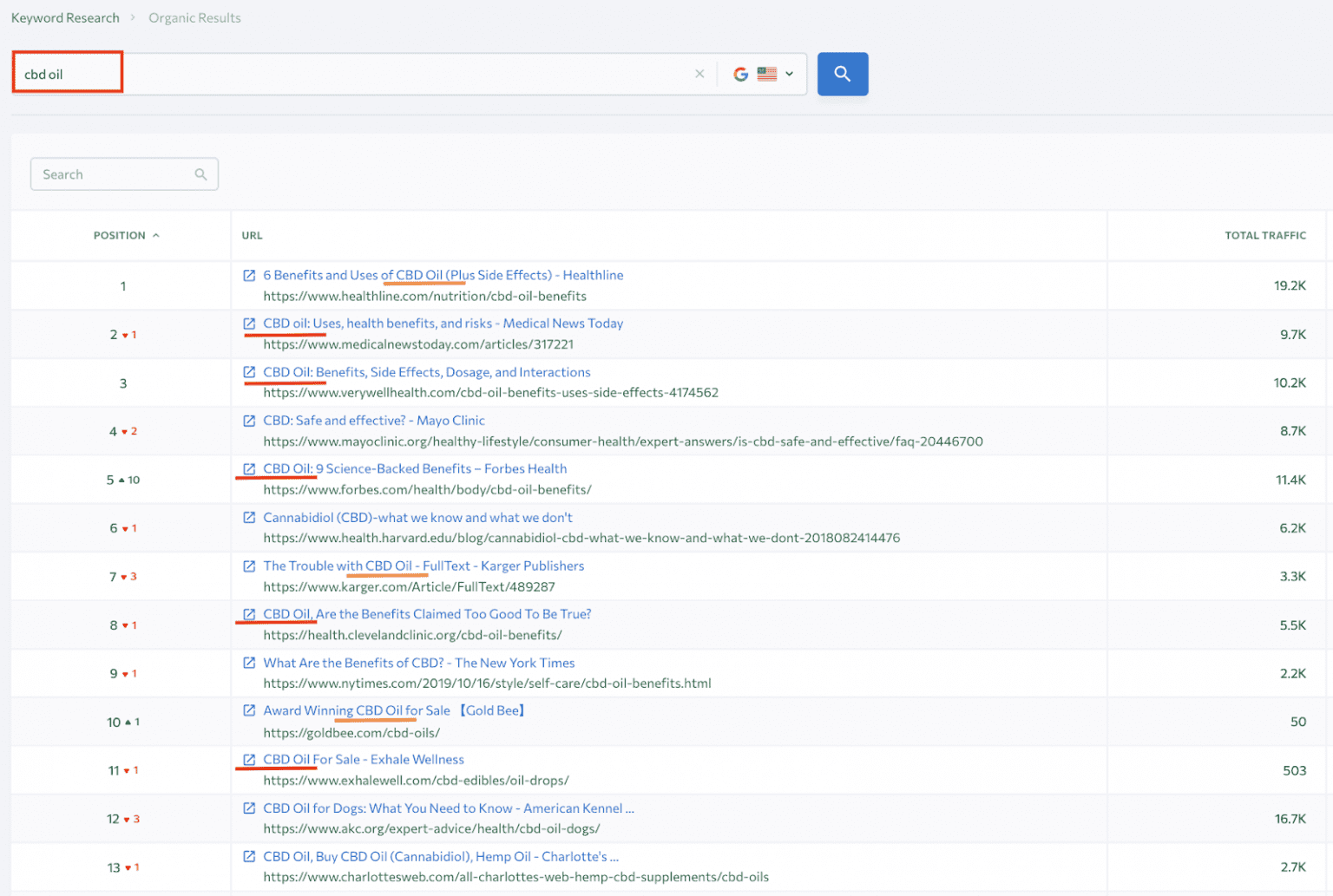The width and height of the screenshot is (1333, 896).
Task: Click the external link icon beside the American Kennel result
Action: point(249,808)
